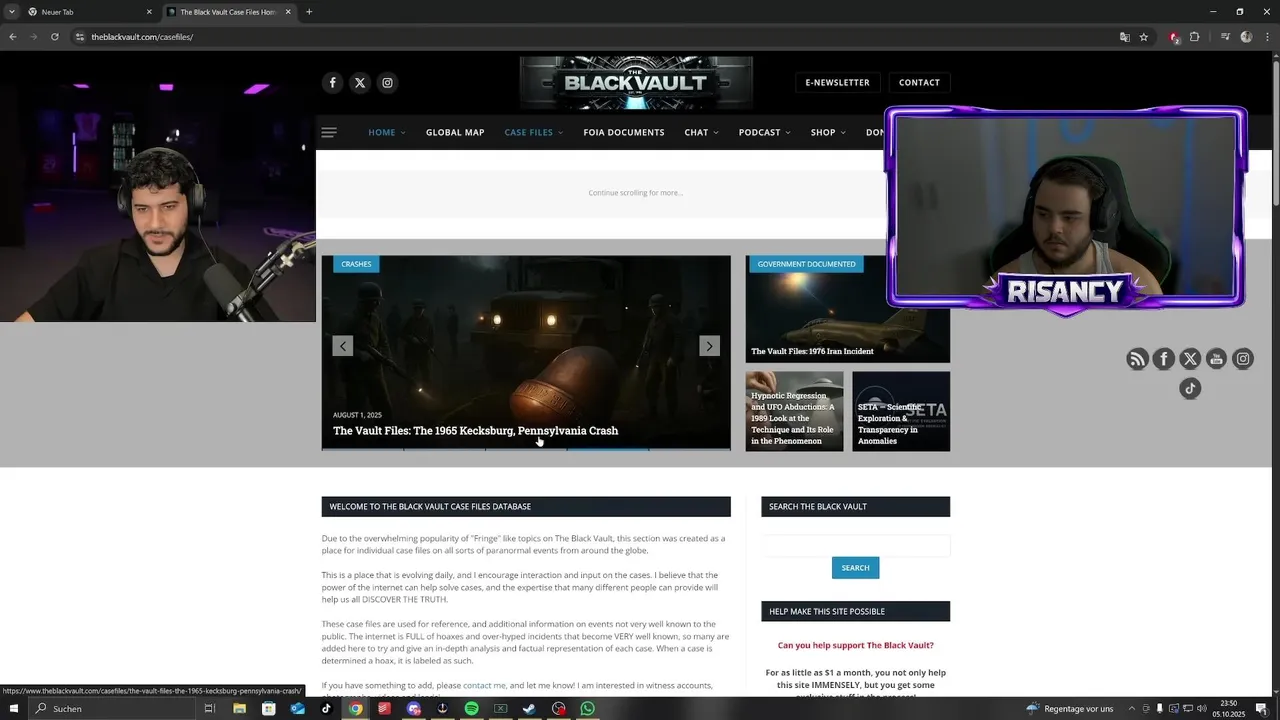Reload the page with browser refresh icon

54,37
